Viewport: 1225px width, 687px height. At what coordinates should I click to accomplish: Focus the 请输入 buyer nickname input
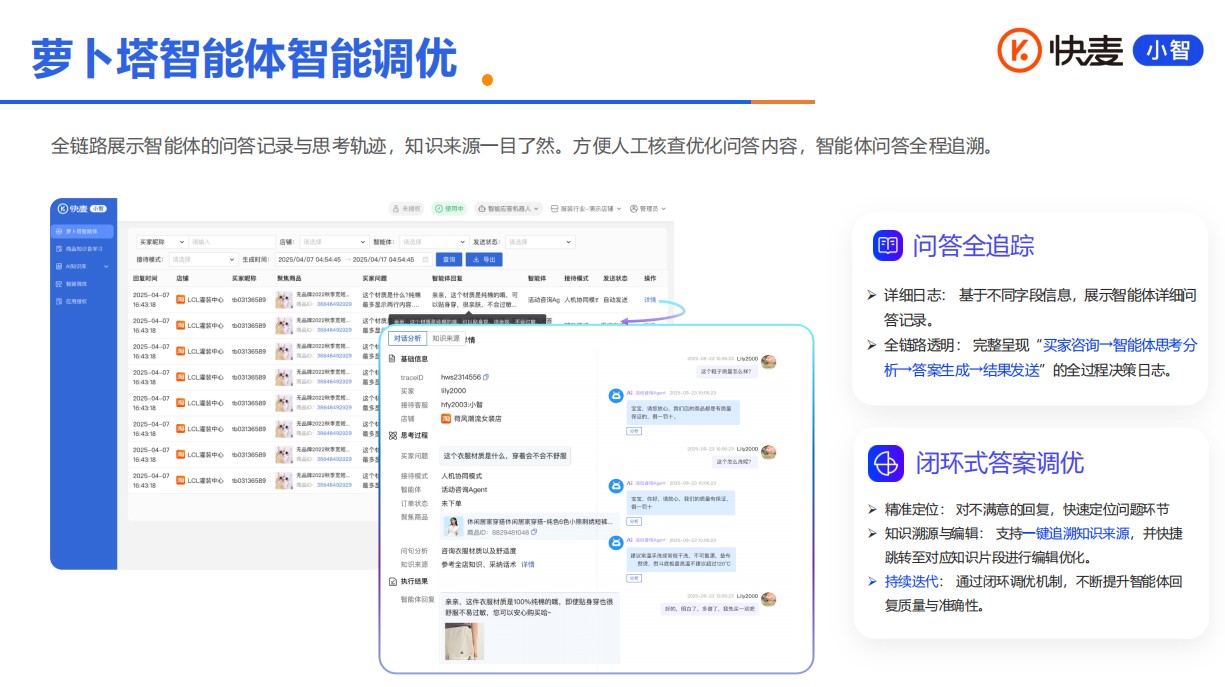[231, 242]
